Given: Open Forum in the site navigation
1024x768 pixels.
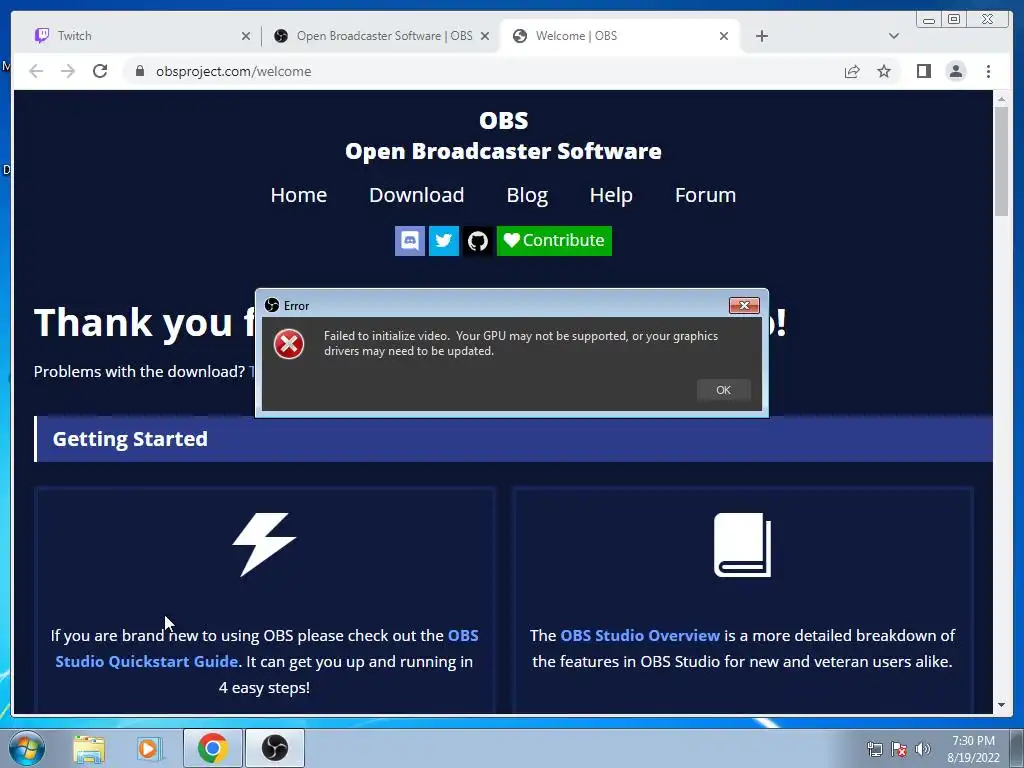Looking at the screenshot, I should point(705,195).
